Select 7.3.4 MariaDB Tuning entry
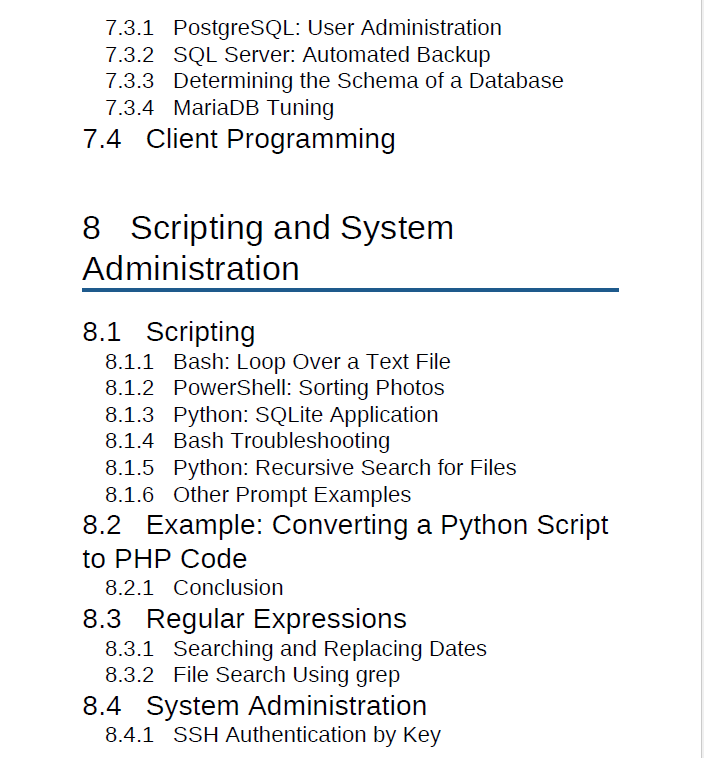This screenshot has height=758, width=704. [x=220, y=107]
